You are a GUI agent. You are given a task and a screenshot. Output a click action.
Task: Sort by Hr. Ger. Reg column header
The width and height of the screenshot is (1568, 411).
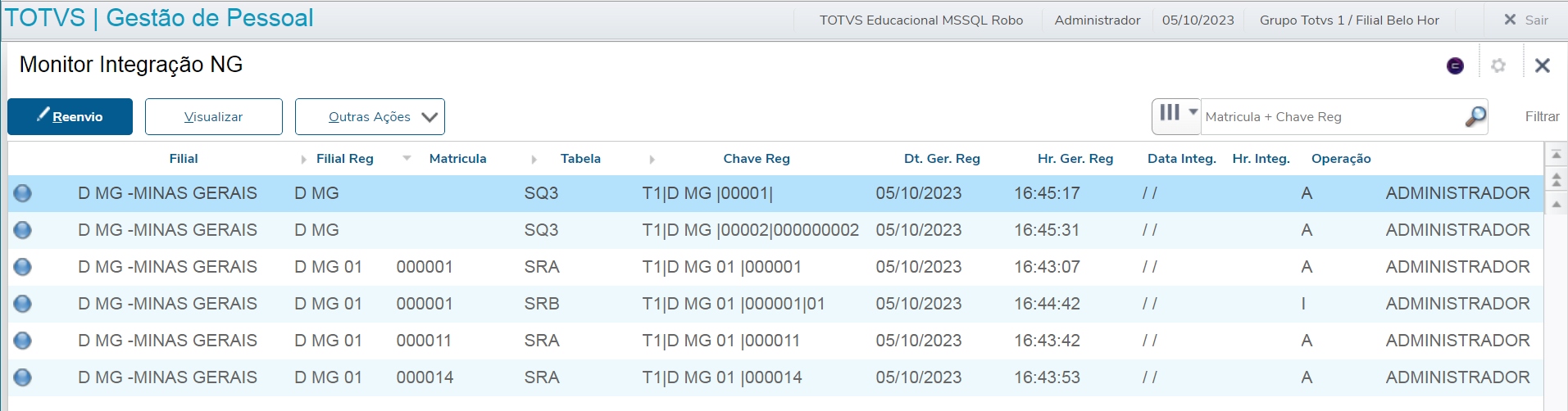click(1075, 159)
